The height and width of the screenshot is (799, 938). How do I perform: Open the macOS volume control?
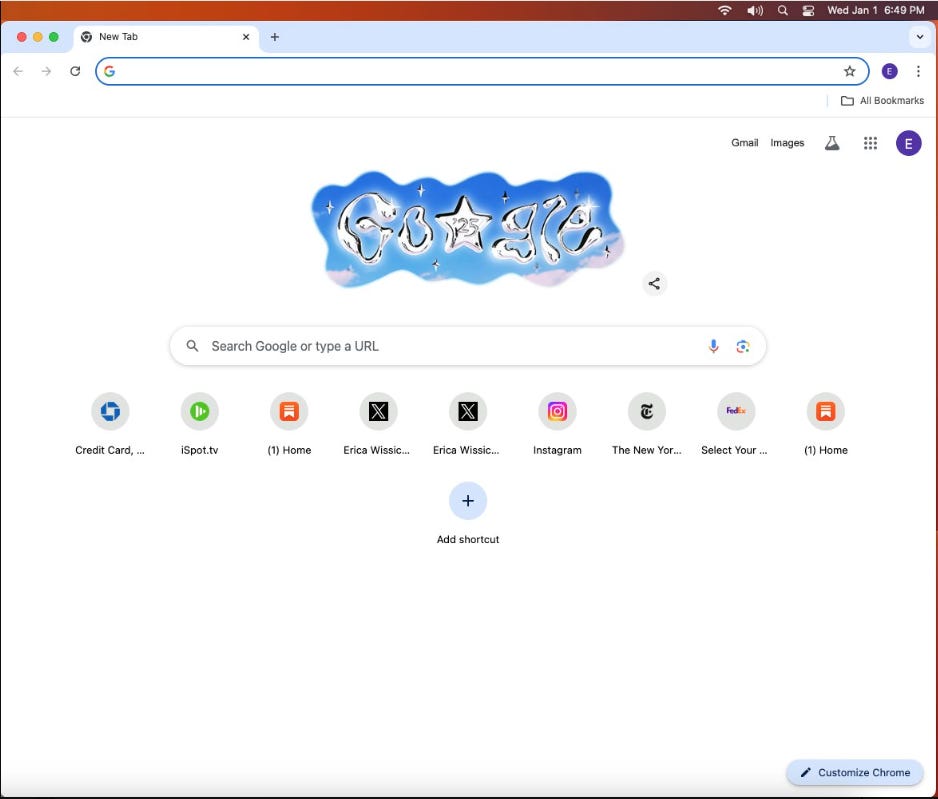(755, 10)
